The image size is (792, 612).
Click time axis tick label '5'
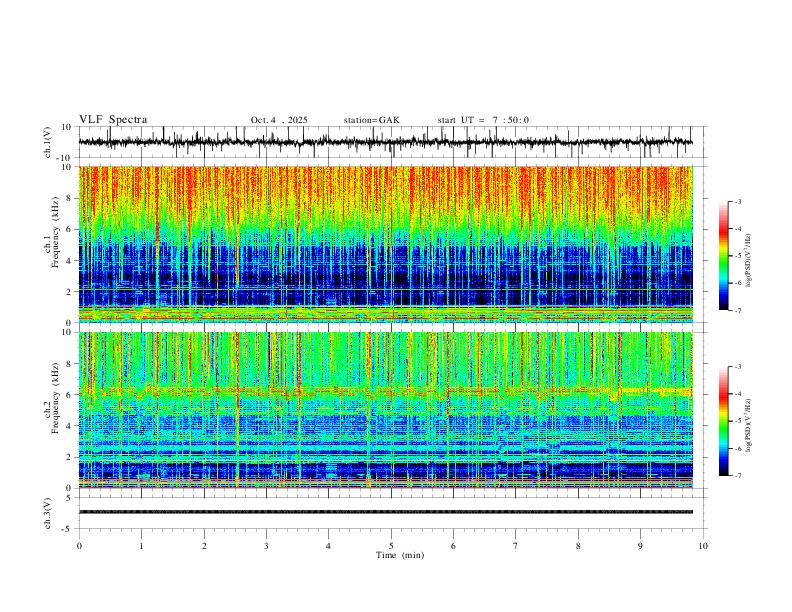[391, 546]
